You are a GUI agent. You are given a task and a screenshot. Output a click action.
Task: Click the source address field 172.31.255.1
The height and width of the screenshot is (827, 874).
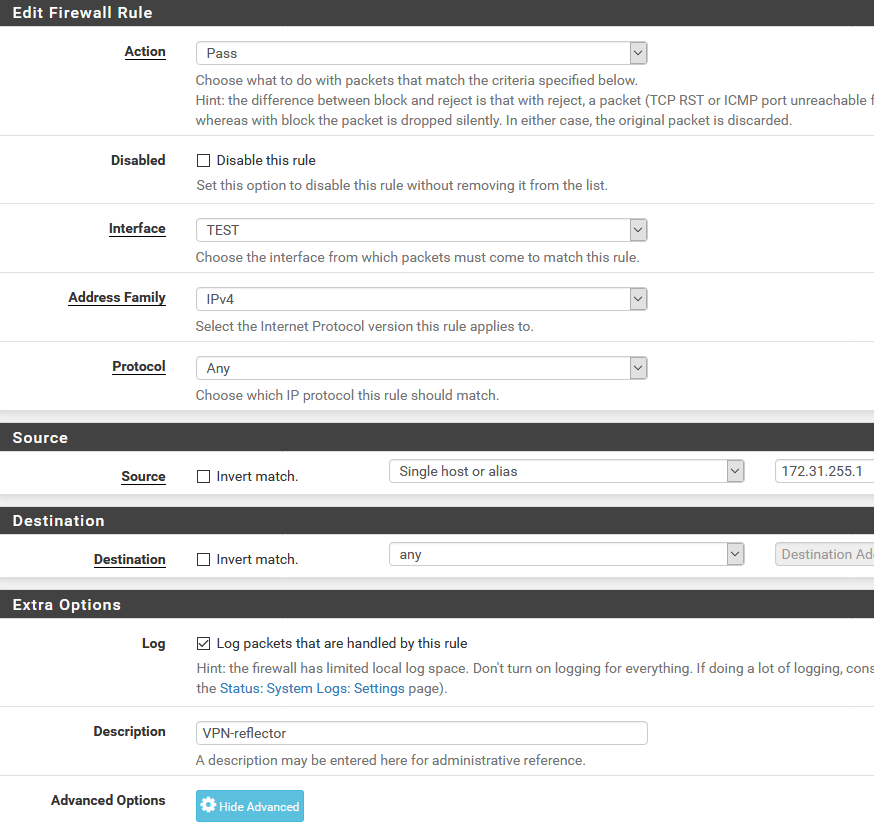pos(824,471)
